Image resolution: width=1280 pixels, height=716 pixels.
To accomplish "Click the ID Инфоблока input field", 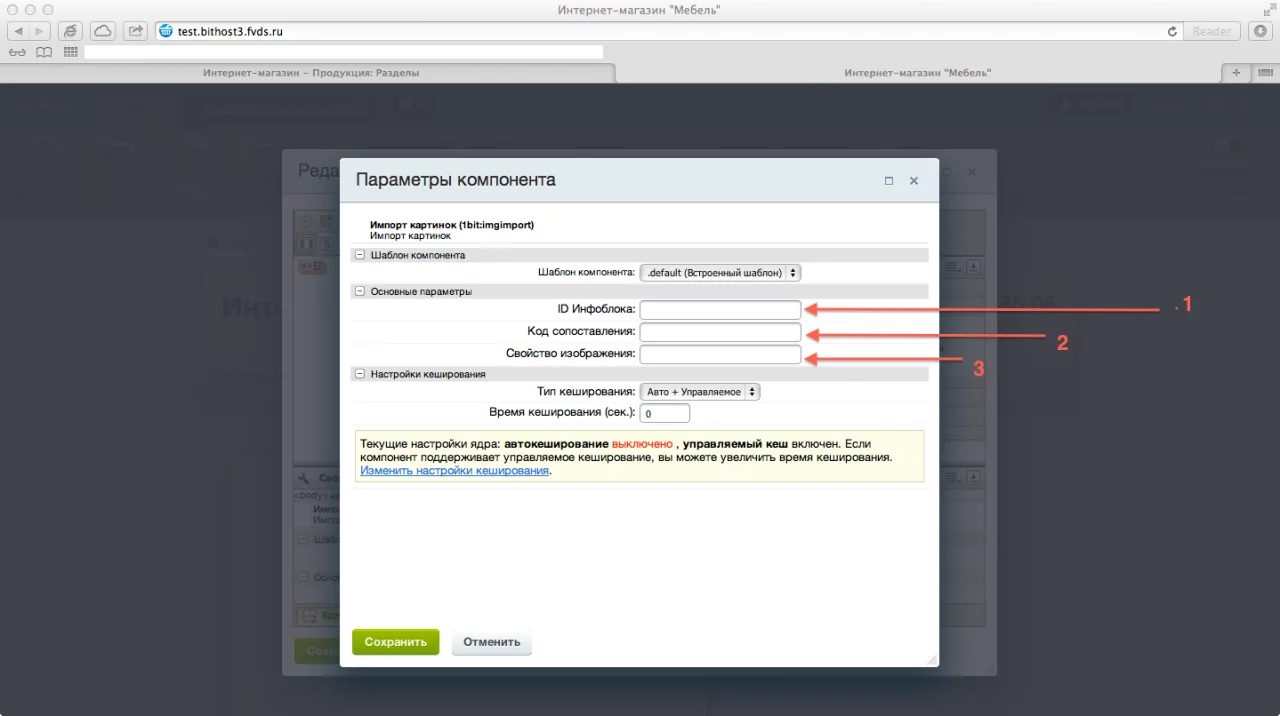I will [720, 309].
